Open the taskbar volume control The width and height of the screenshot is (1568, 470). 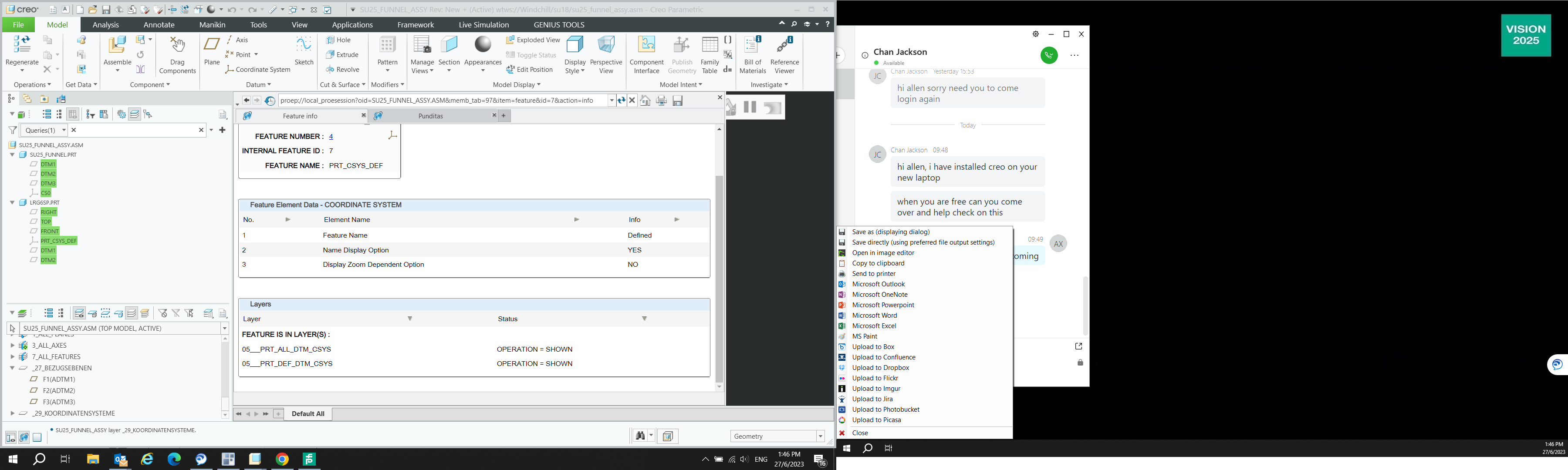[744, 459]
